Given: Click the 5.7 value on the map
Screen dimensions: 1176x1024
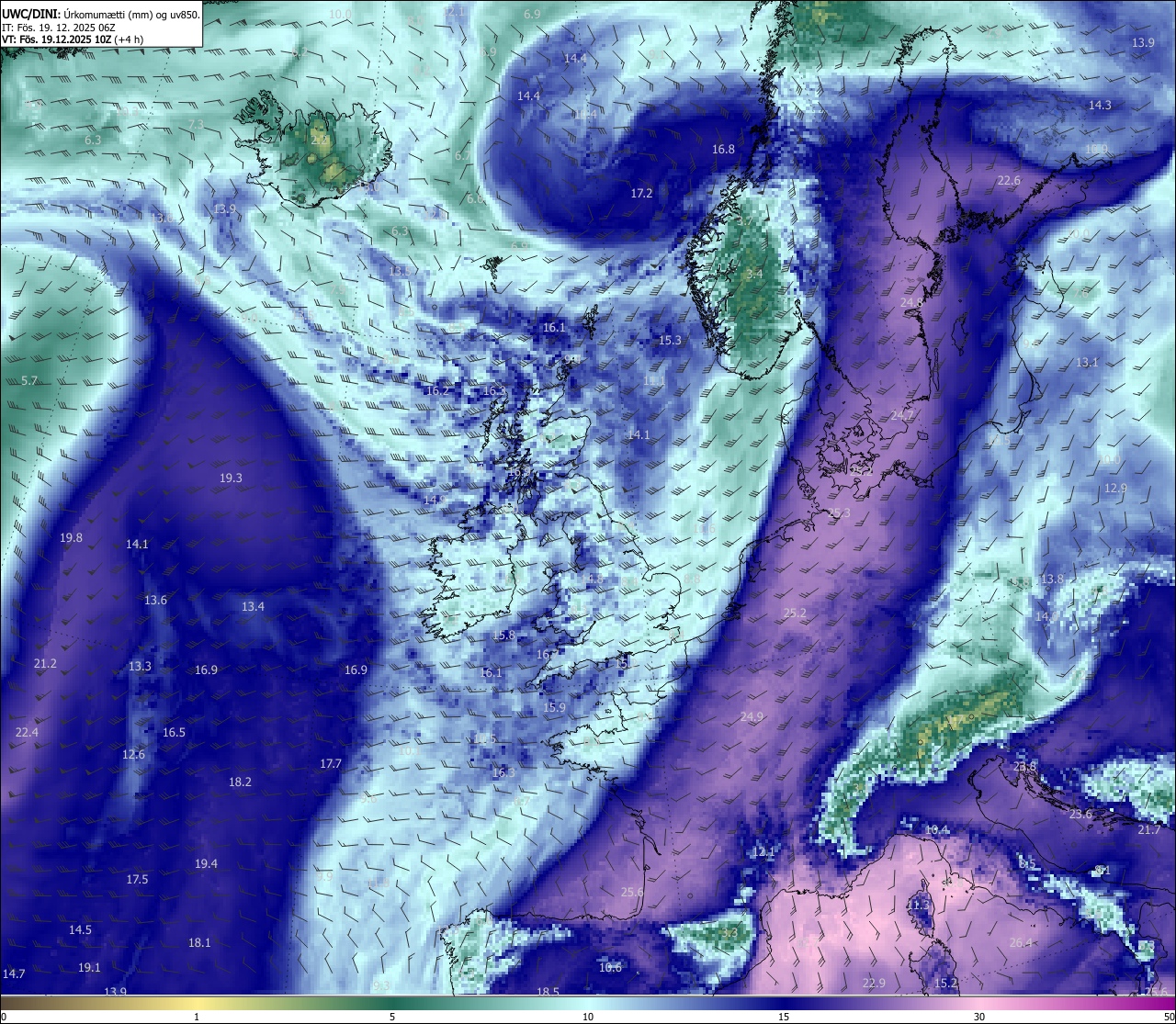Looking at the screenshot, I should pyautogui.click(x=29, y=380).
